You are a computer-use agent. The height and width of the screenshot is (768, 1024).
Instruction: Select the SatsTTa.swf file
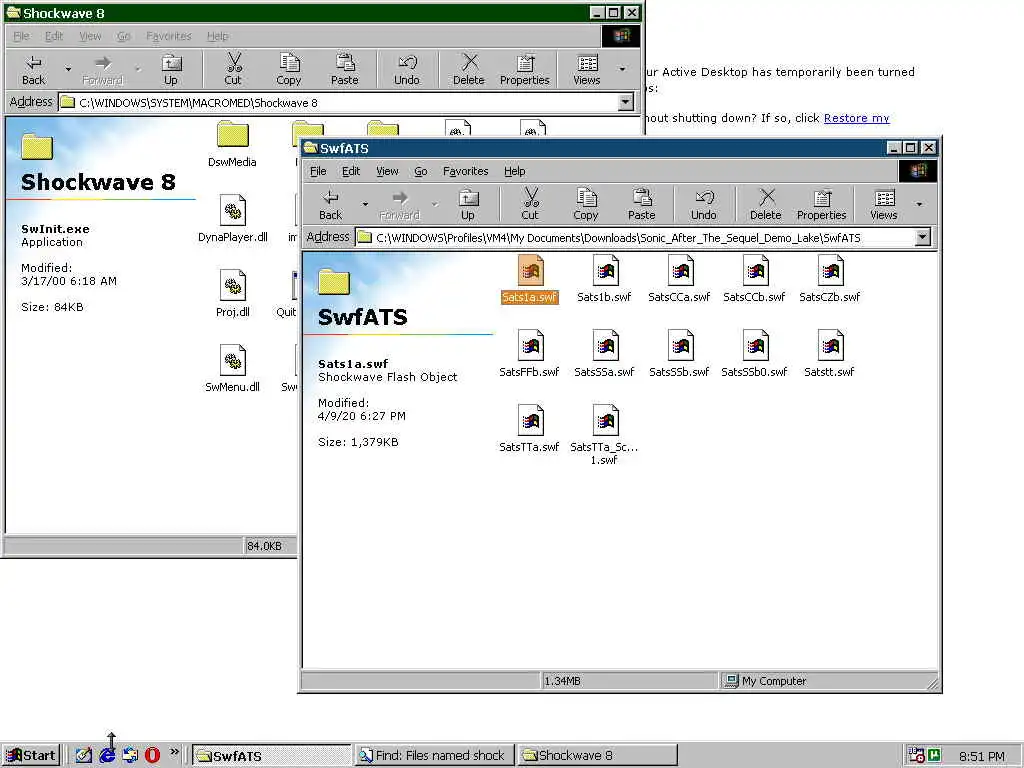point(530,429)
